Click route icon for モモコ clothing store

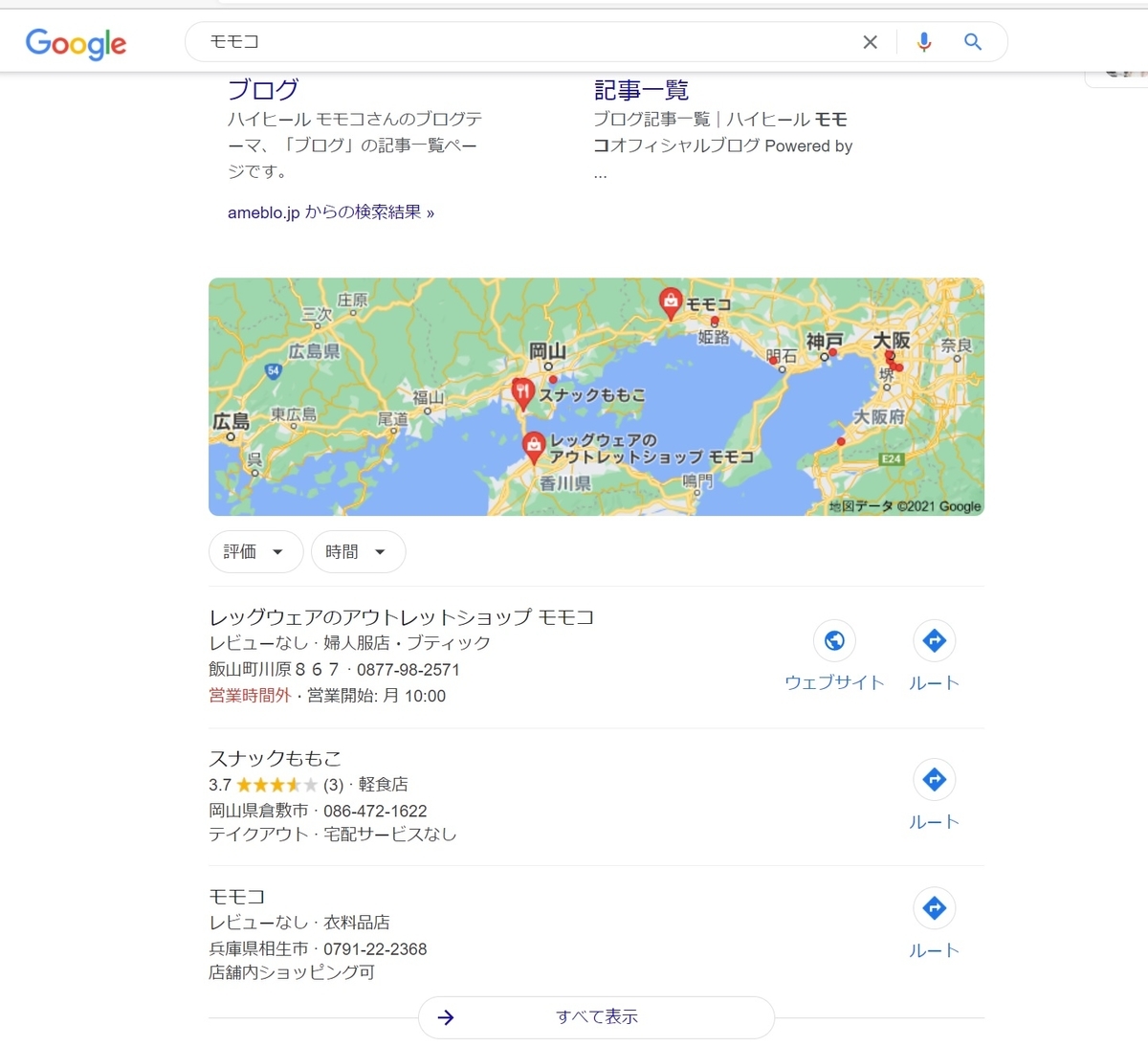934,907
